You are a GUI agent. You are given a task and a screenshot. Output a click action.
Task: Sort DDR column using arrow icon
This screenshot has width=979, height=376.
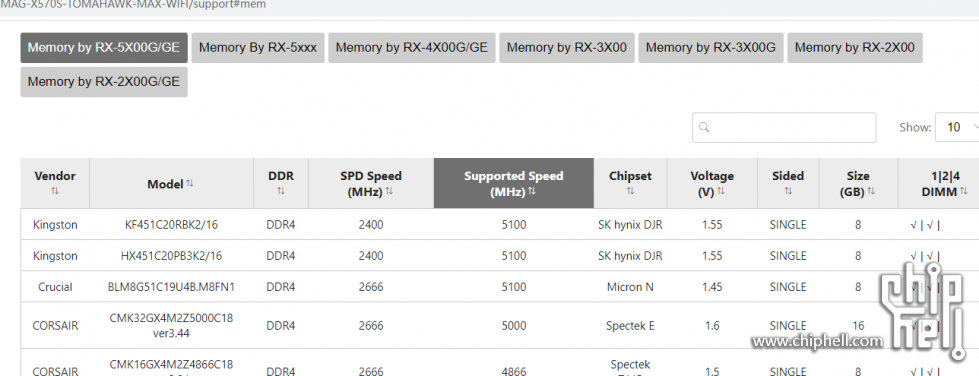pos(281,191)
